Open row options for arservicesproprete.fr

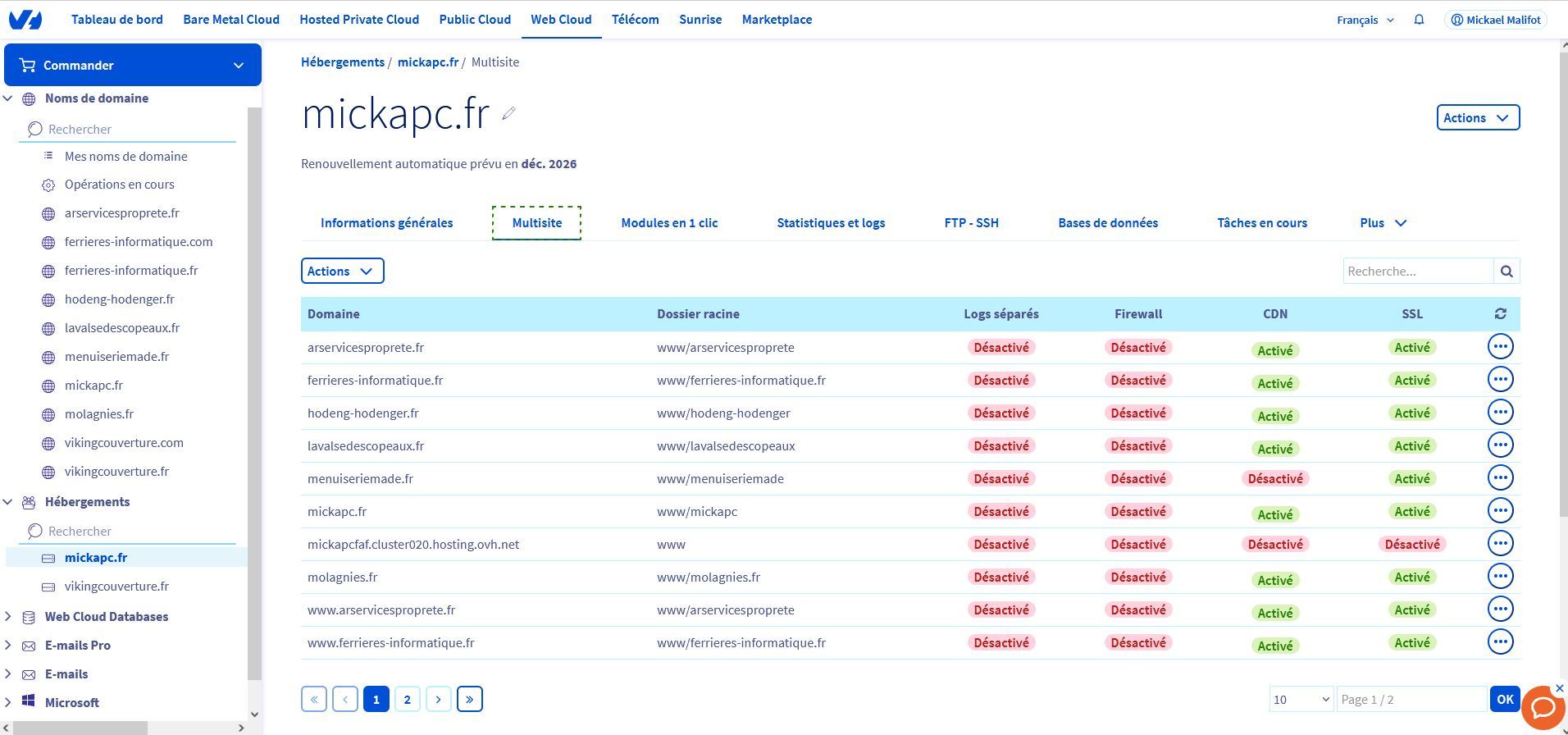(x=1500, y=347)
